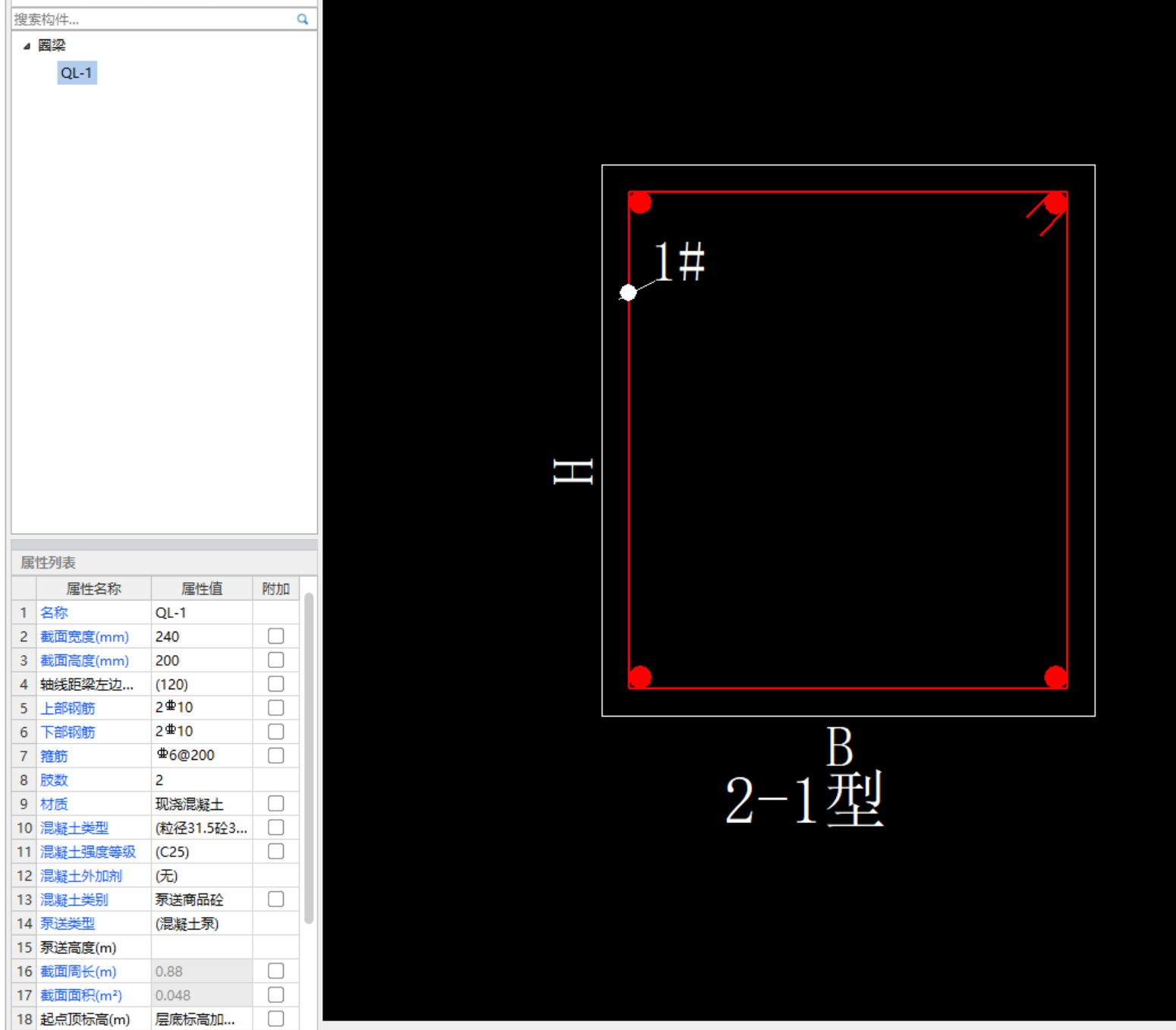Viewport: 1176px width, 1030px height.
Task: Tick the 截面宽度(mm) additional checkbox
Action: [276, 636]
